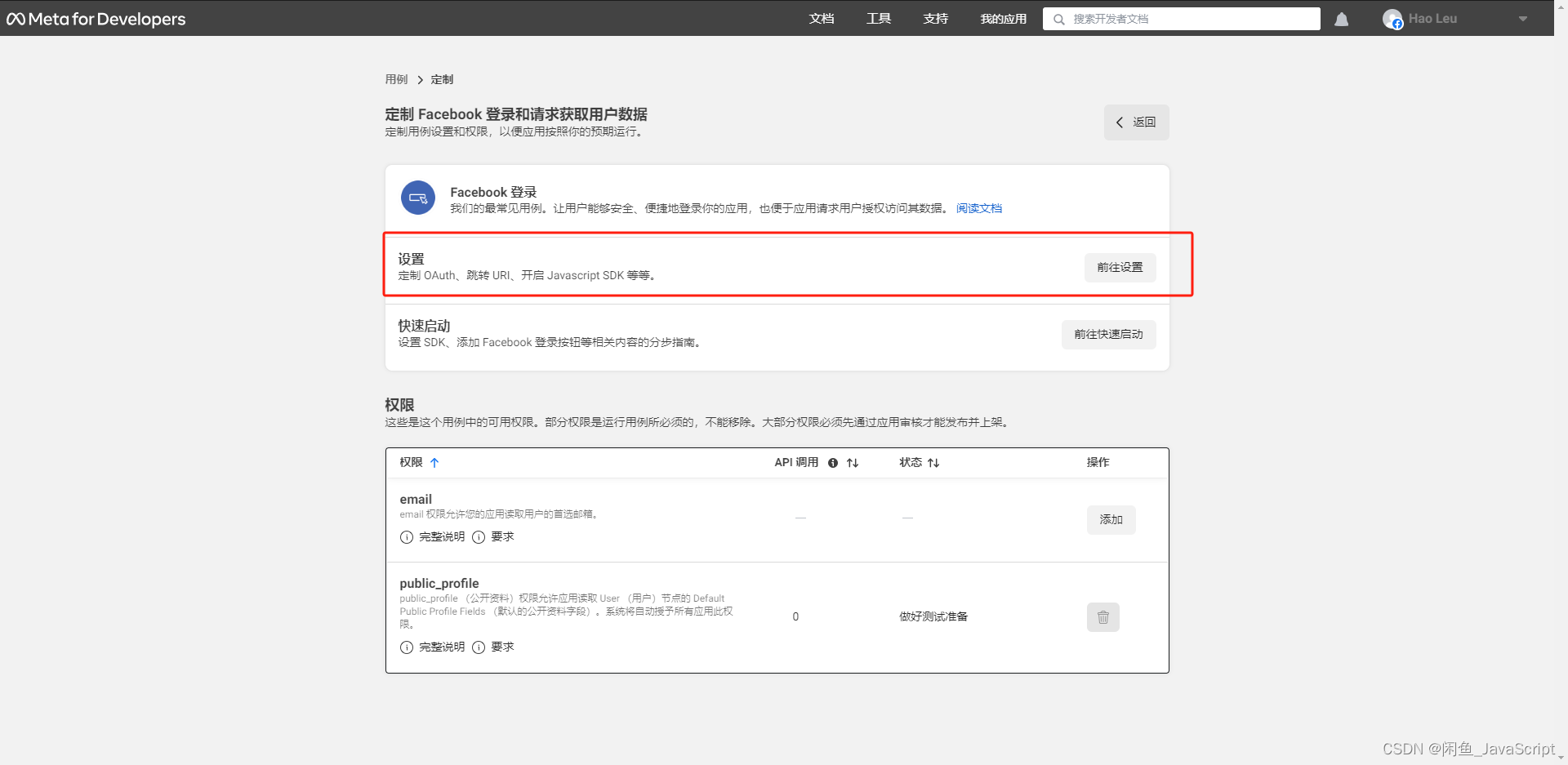Viewport: 1568px width, 765px height.
Task: Sort by API 调用 arrows
Action: (x=853, y=463)
